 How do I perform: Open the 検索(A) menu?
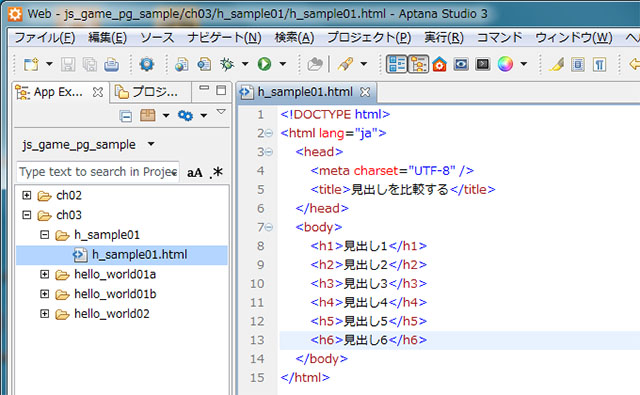click(294, 38)
